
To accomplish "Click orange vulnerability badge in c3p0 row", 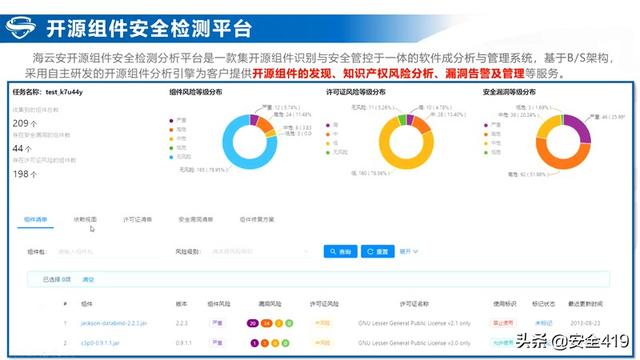I will click(264, 343).
